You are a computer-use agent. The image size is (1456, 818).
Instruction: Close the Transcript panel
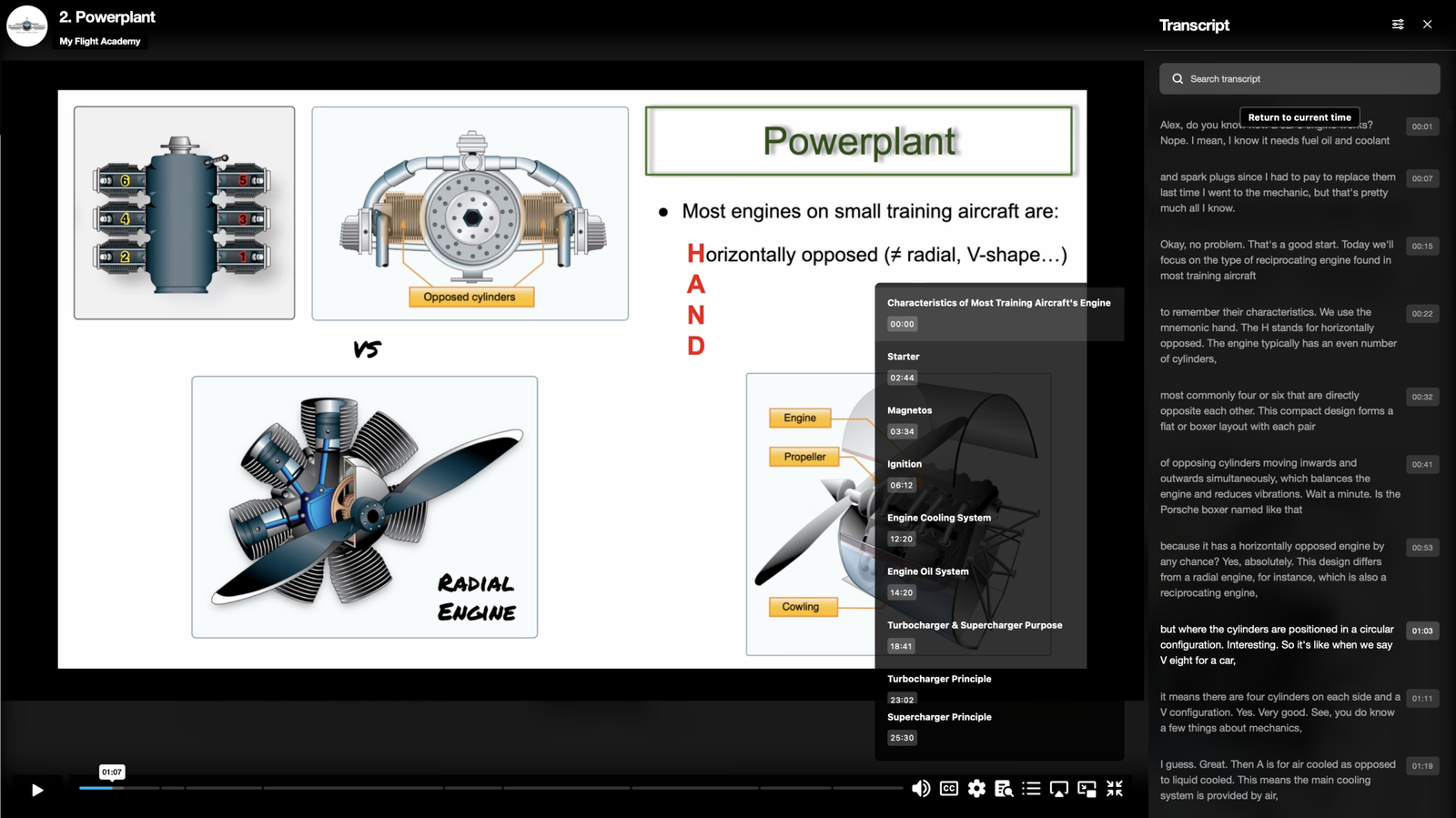[1427, 25]
